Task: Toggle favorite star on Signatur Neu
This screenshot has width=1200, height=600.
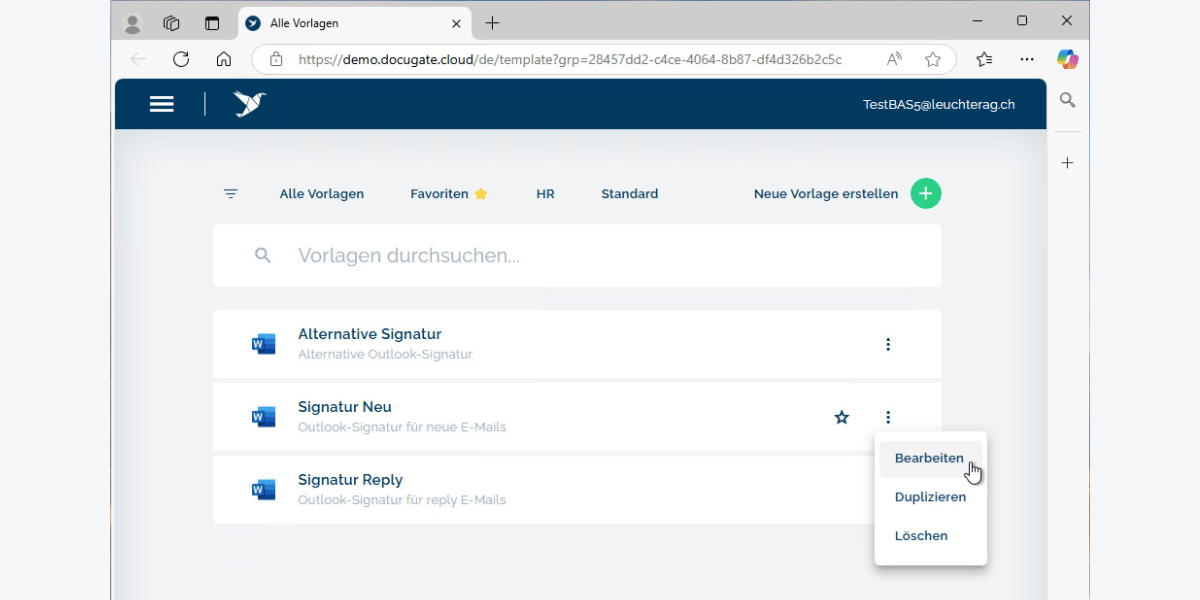Action: click(842, 417)
